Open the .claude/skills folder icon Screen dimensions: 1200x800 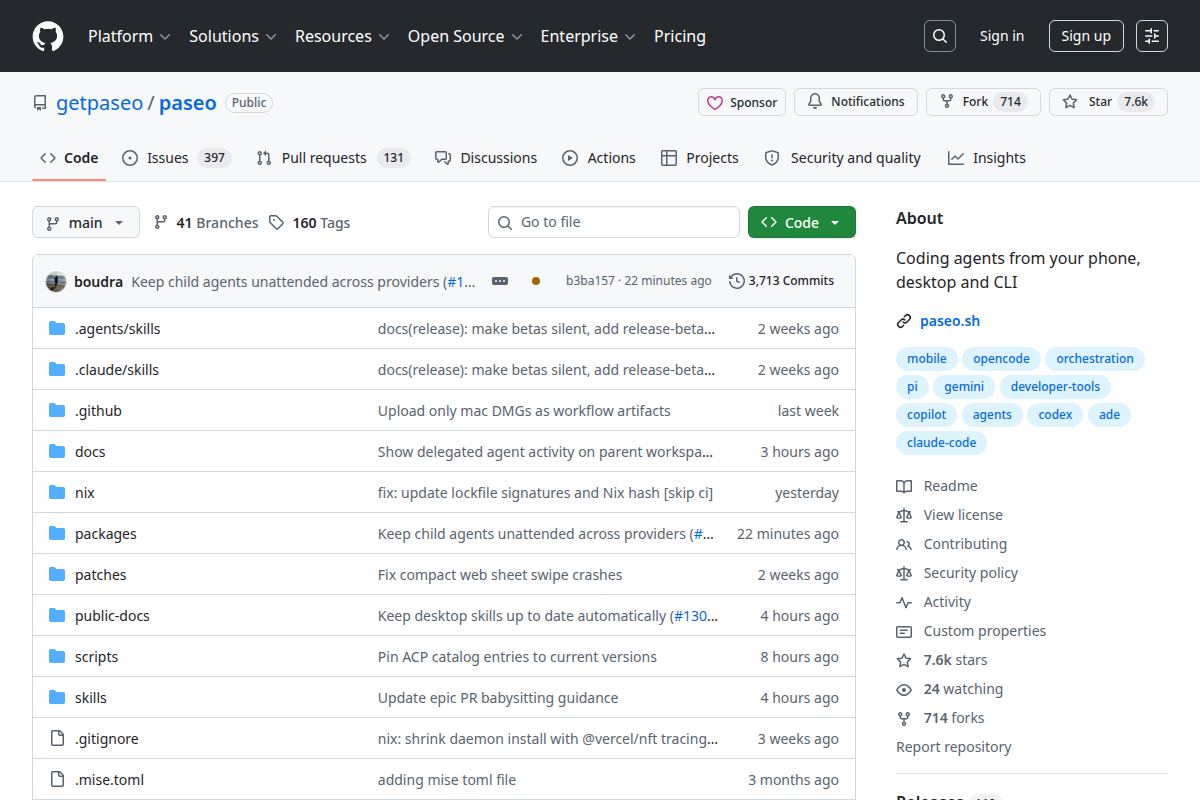click(x=57, y=370)
